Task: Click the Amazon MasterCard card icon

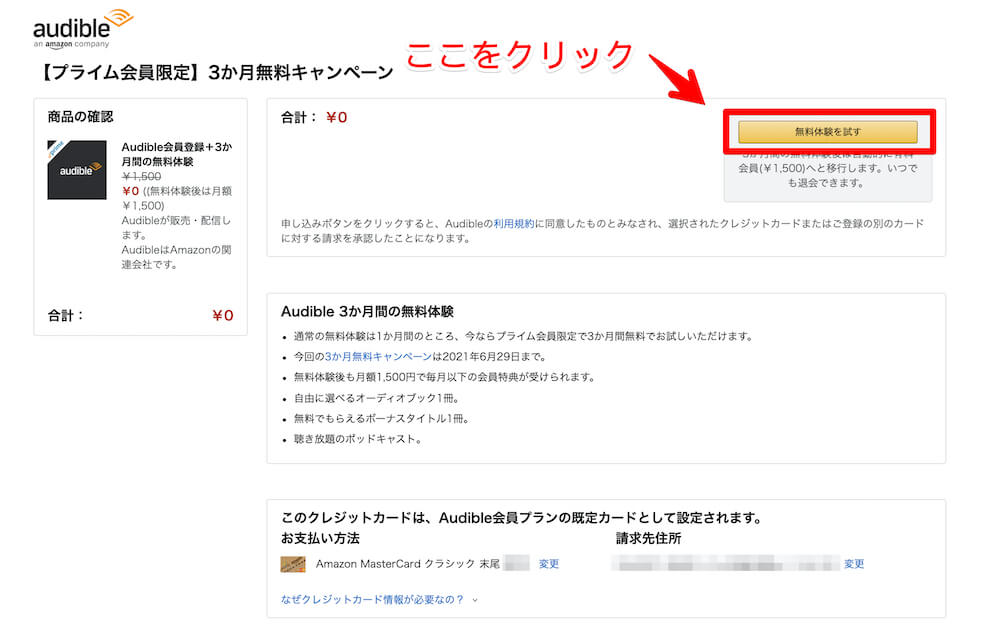Action: click(x=293, y=564)
